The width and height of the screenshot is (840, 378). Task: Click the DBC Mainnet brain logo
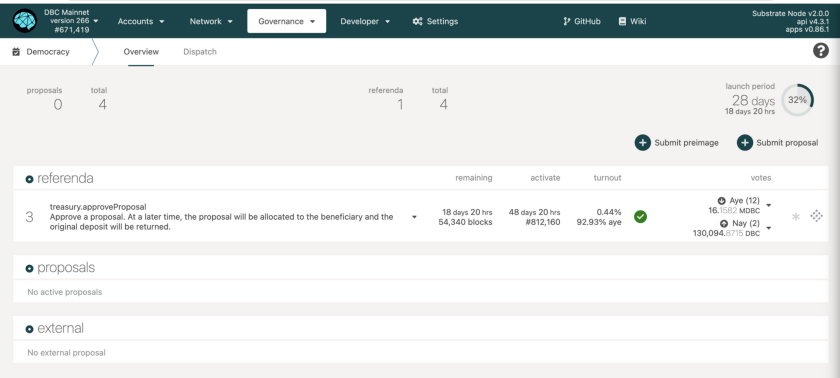tap(25, 21)
